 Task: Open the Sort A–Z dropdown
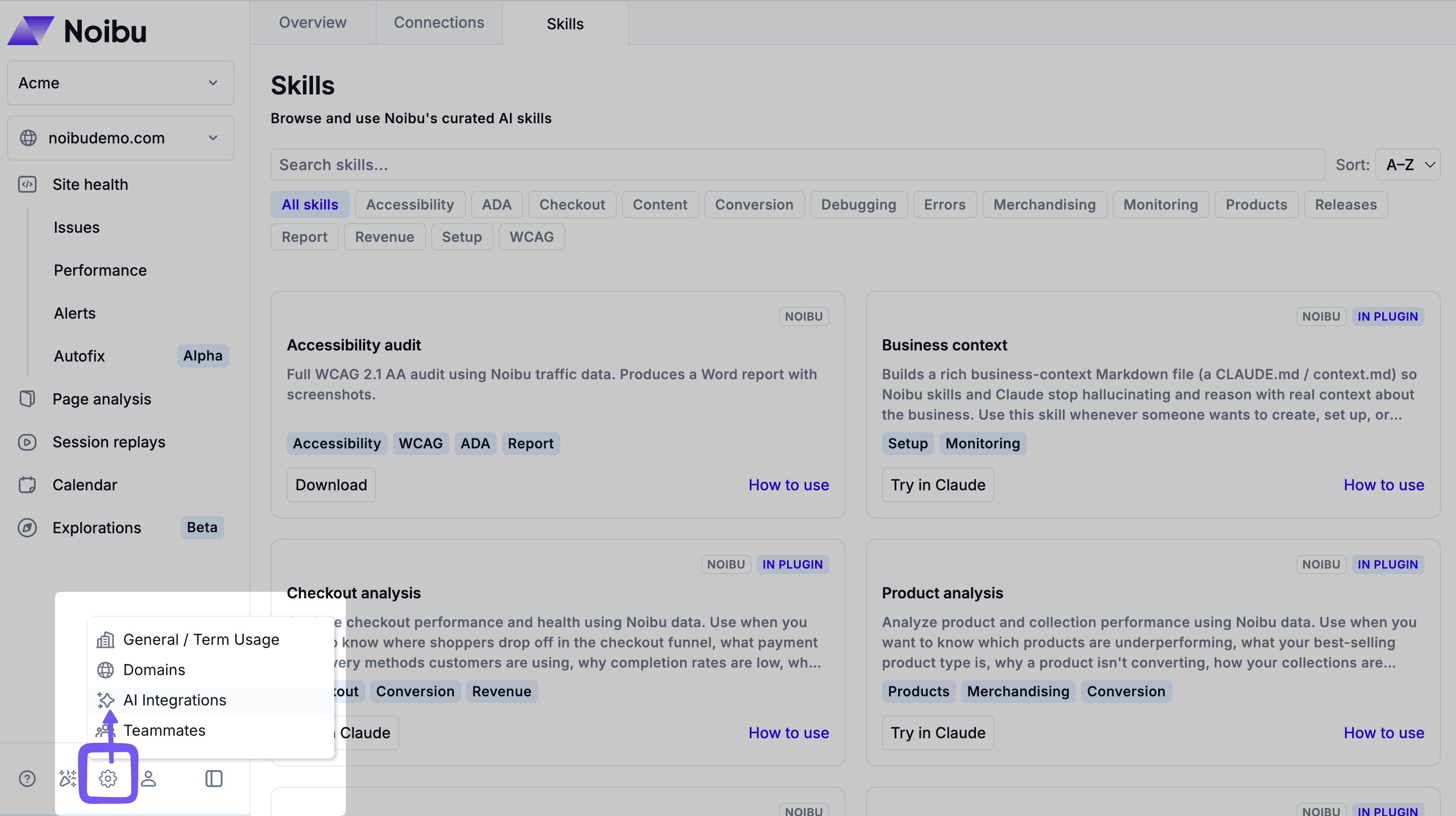tap(1408, 165)
